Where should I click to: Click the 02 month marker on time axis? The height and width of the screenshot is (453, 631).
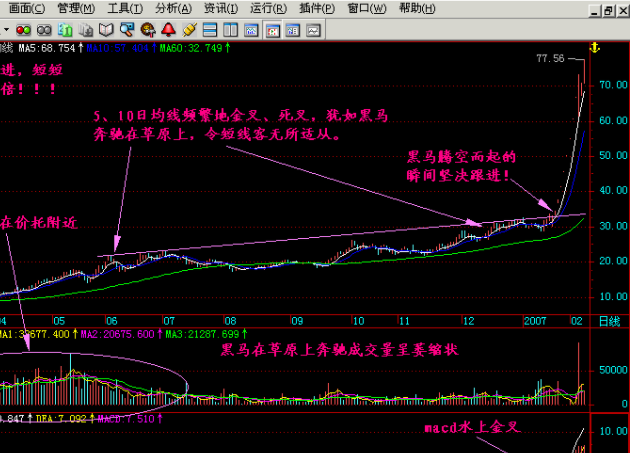pyautogui.click(x=576, y=321)
